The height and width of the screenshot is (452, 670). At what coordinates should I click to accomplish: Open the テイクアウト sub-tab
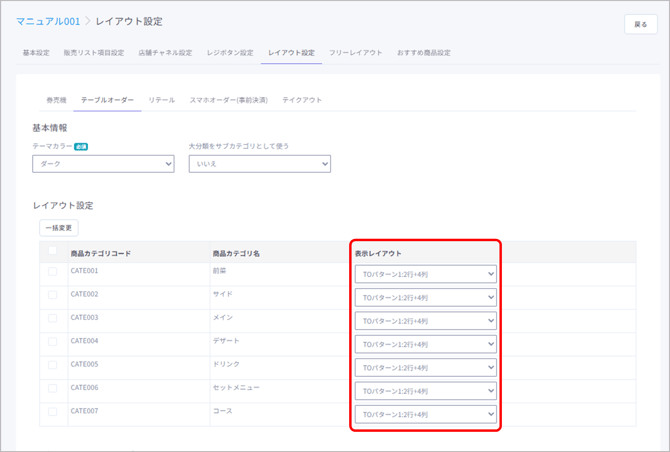click(x=302, y=100)
